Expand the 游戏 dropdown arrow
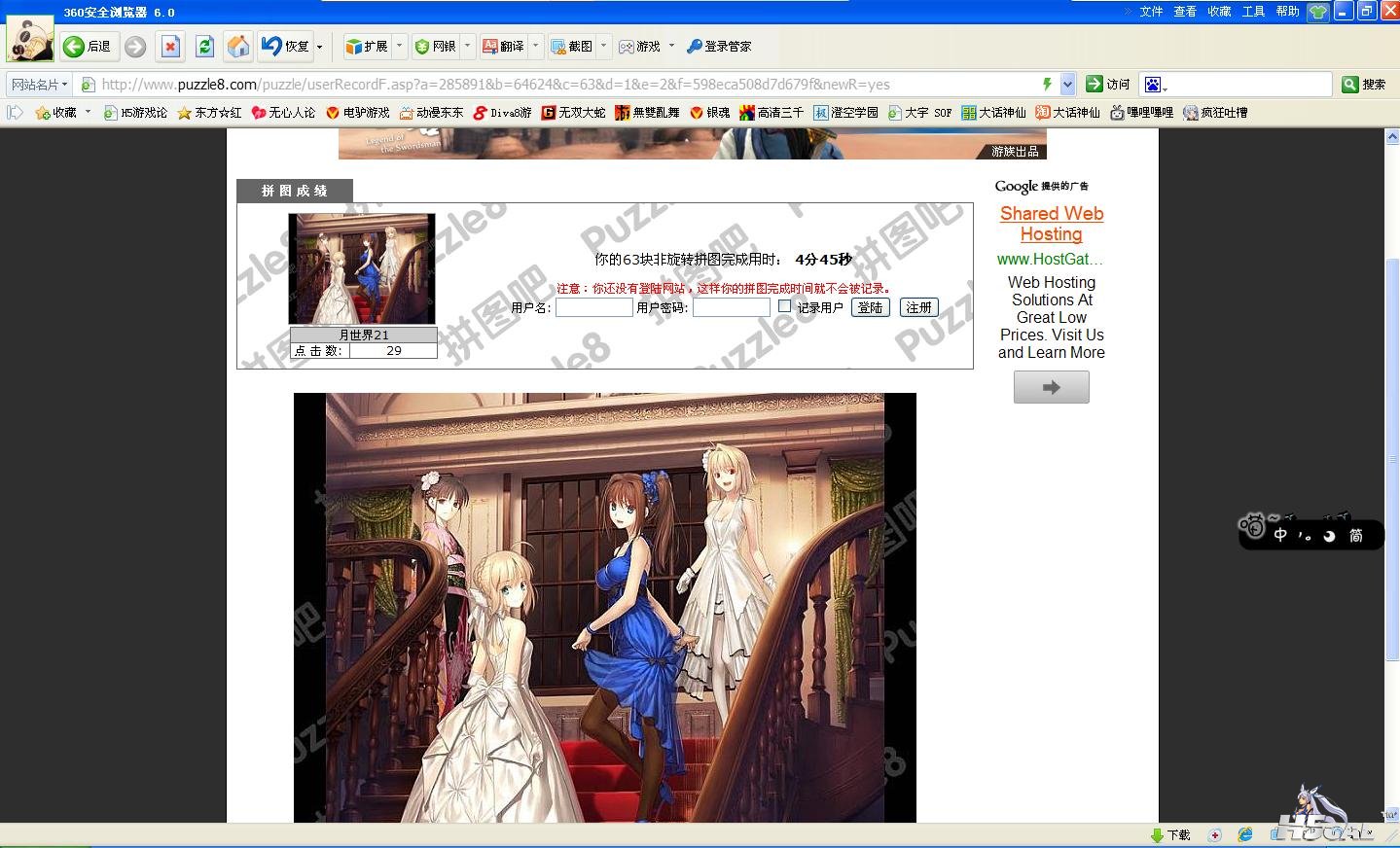The image size is (1400, 848). coord(671,46)
